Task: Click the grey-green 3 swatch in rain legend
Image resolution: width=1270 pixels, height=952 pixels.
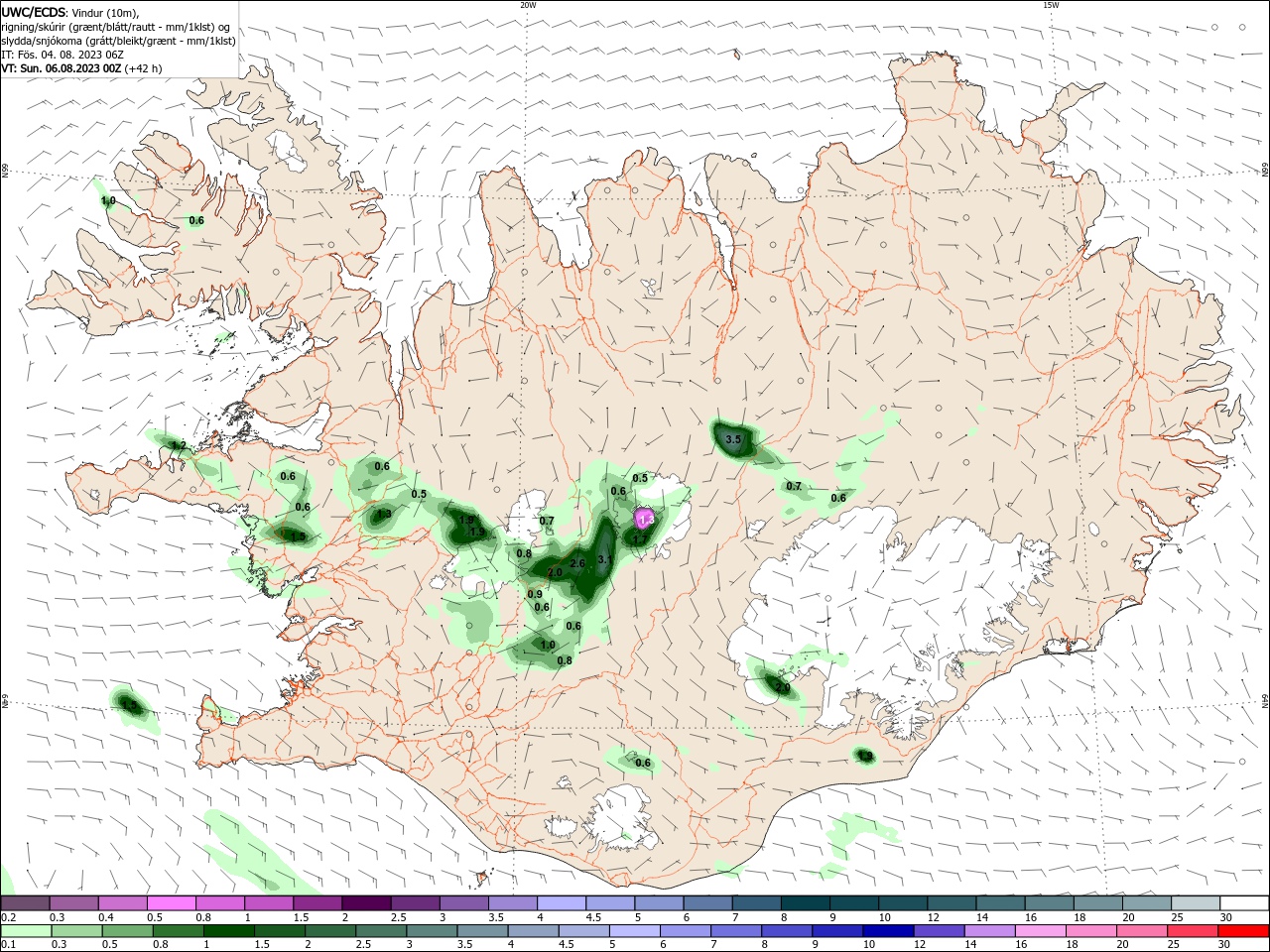Action: coord(432,931)
